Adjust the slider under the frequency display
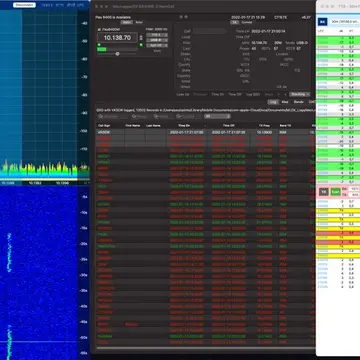The height and width of the screenshot is (360, 360). point(117,54)
